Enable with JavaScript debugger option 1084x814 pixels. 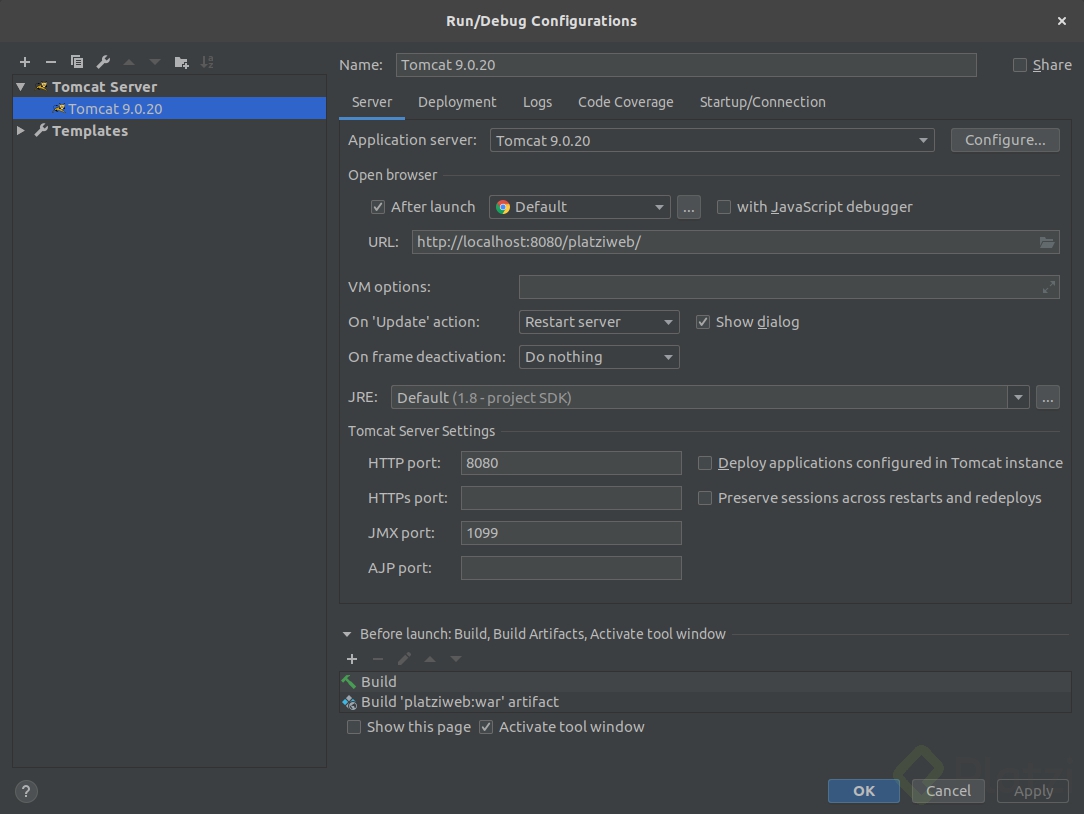pyautogui.click(x=724, y=207)
